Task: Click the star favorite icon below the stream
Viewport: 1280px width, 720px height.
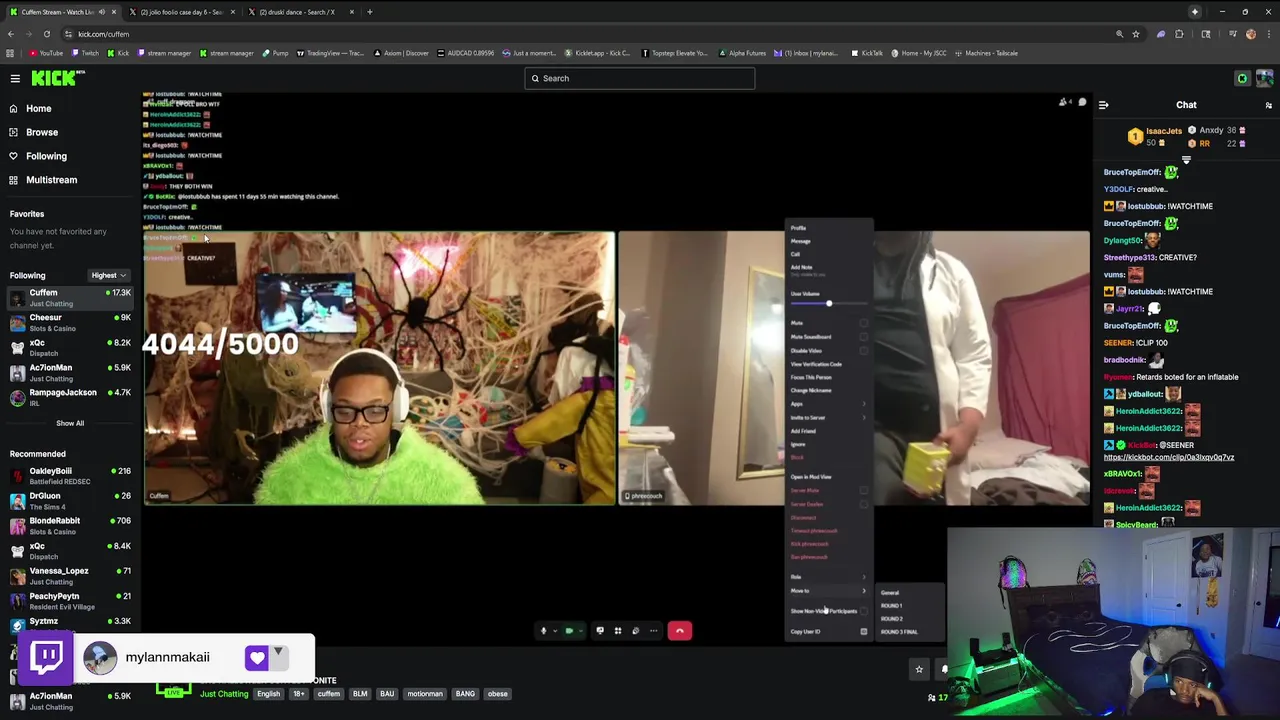Action: (x=919, y=669)
